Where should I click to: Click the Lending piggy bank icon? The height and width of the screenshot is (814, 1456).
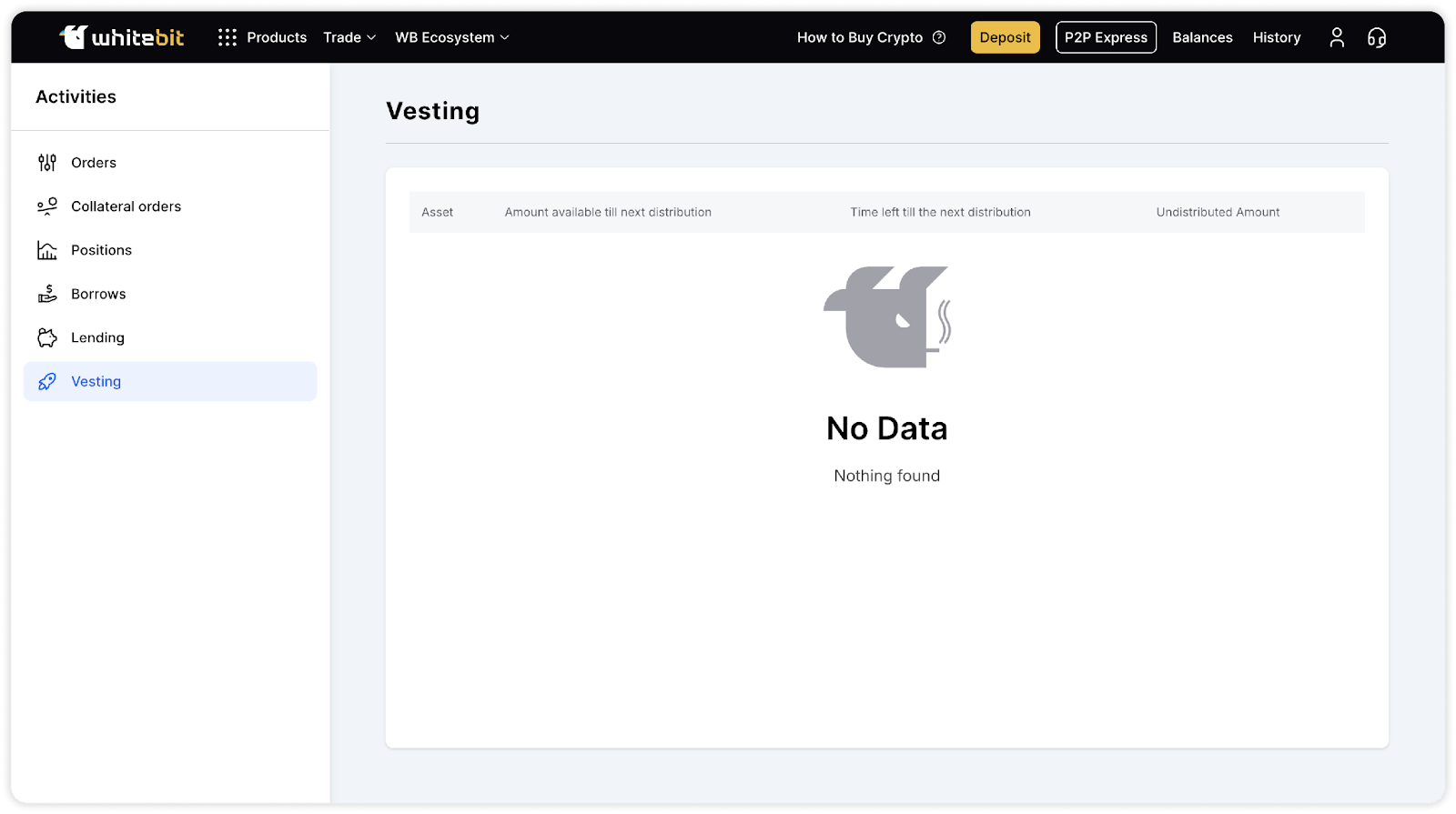click(47, 337)
